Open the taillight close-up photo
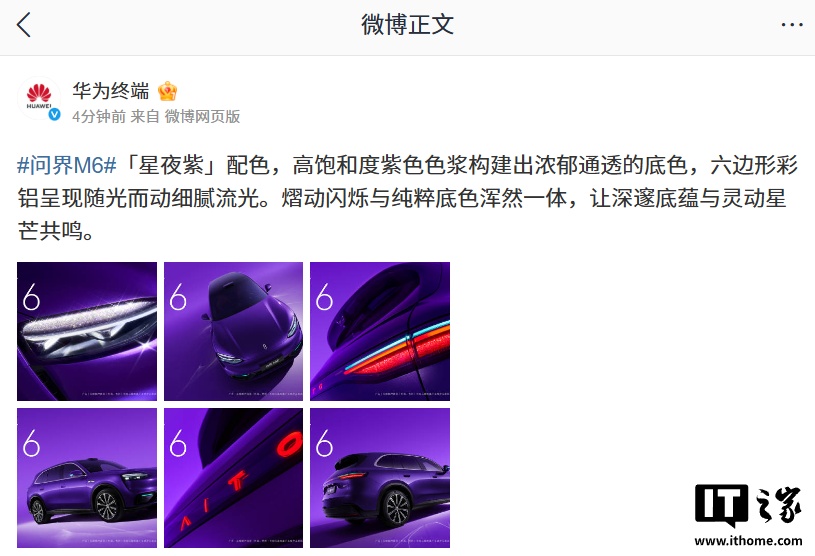The height and width of the screenshot is (556, 815). coord(380,332)
